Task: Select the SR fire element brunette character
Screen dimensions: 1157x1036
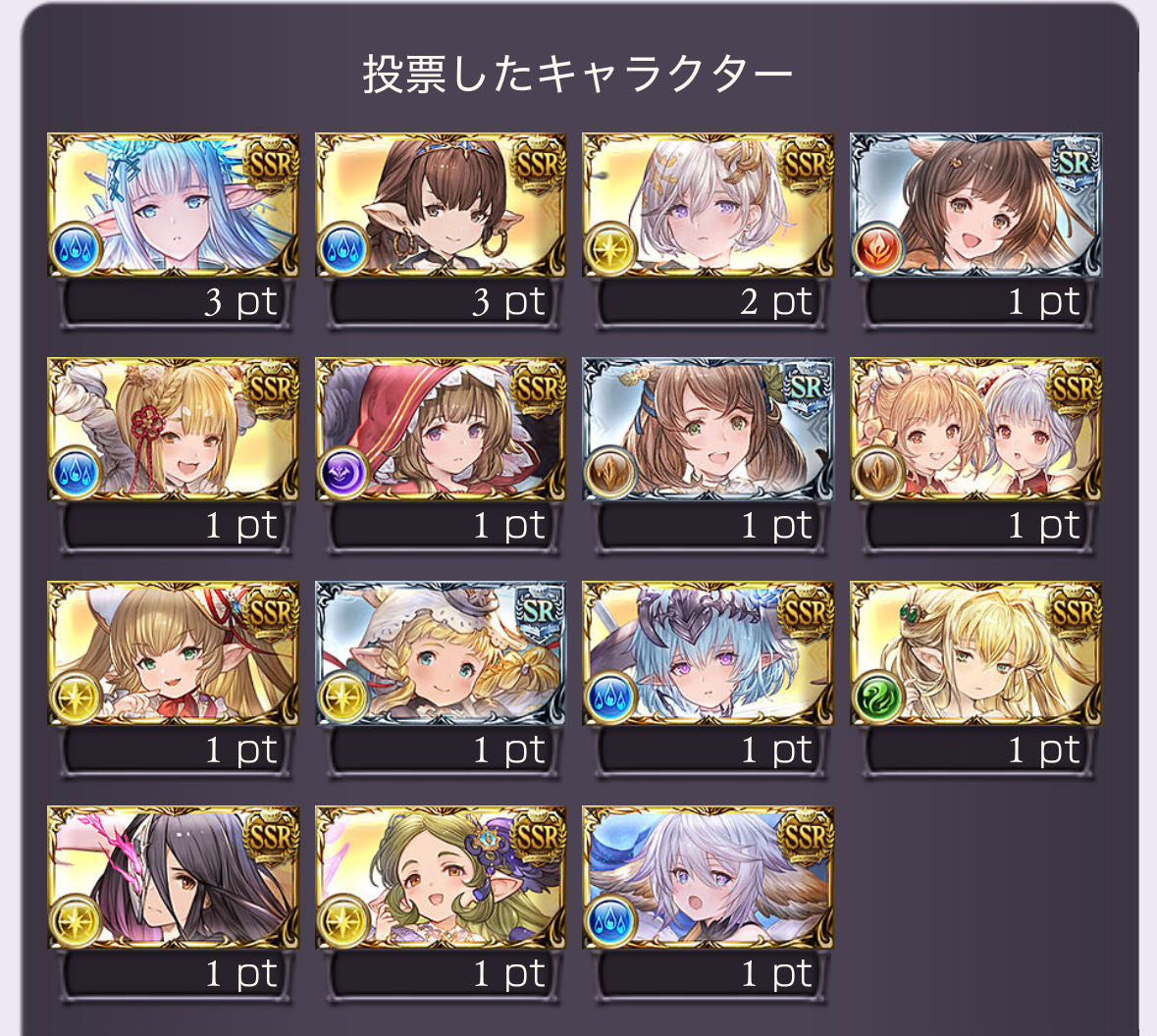Action: coord(975,204)
